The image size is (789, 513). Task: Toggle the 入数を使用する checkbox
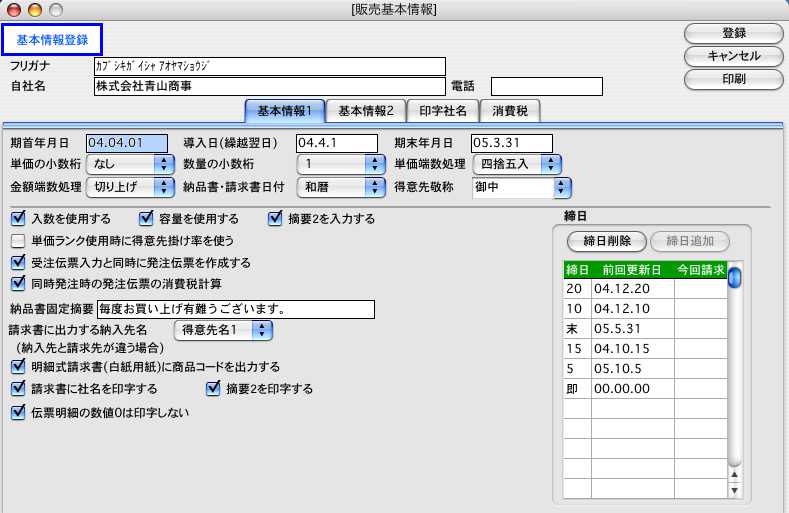17,218
